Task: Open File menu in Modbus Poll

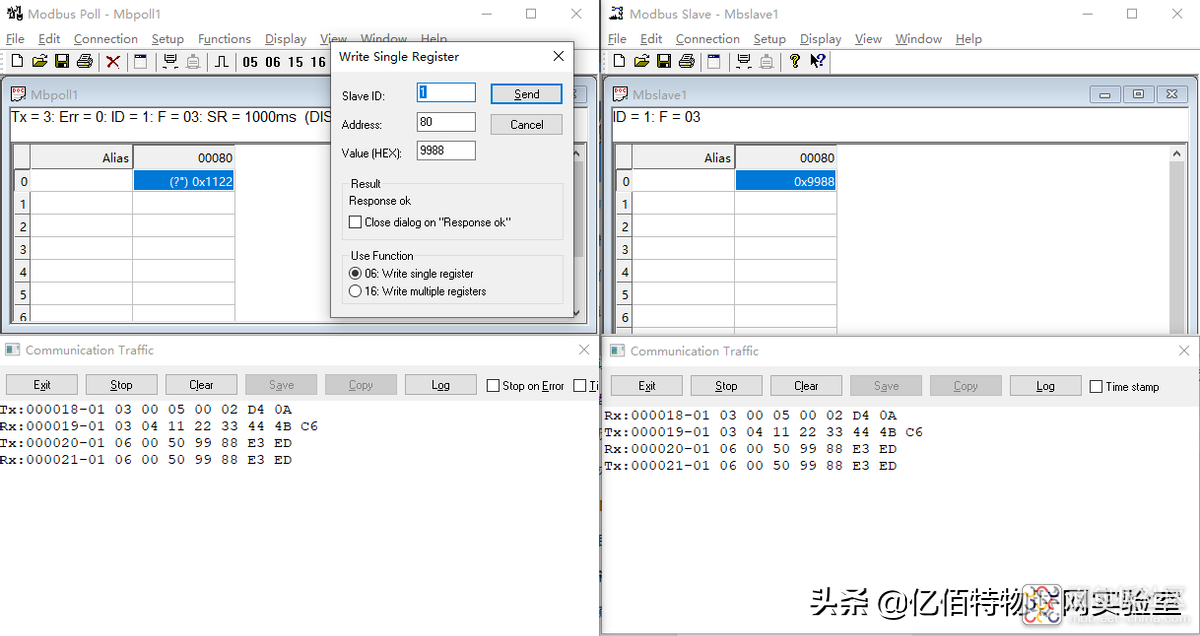Action: 15,39
